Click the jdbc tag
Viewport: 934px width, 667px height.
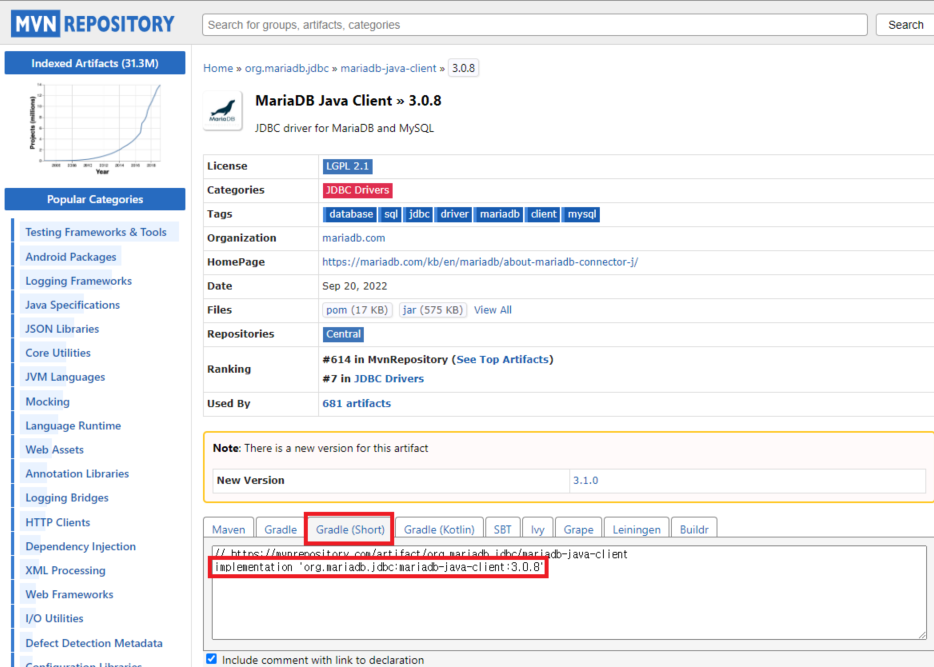click(419, 214)
